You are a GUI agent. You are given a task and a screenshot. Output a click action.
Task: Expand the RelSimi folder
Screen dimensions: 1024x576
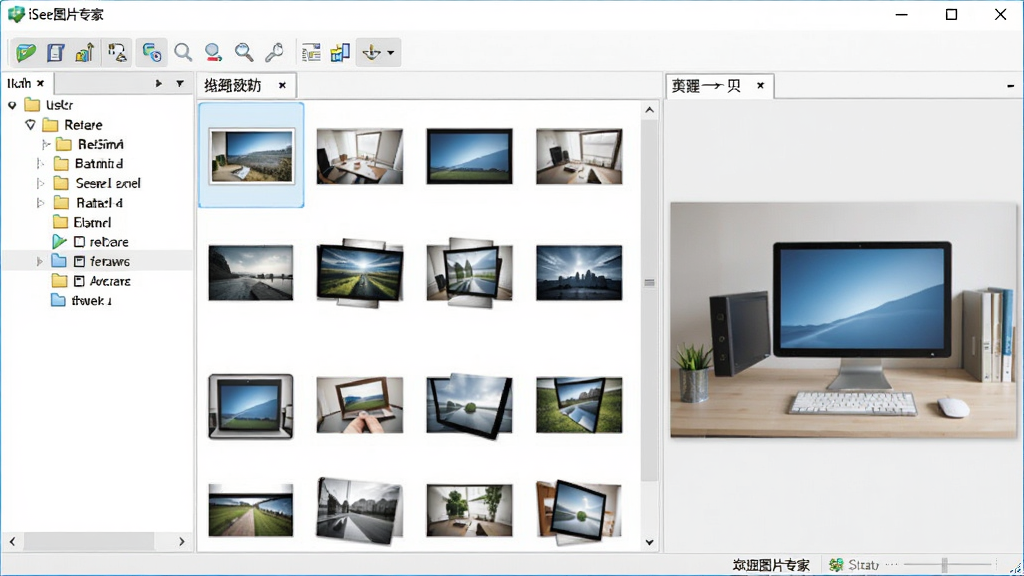point(46,144)
